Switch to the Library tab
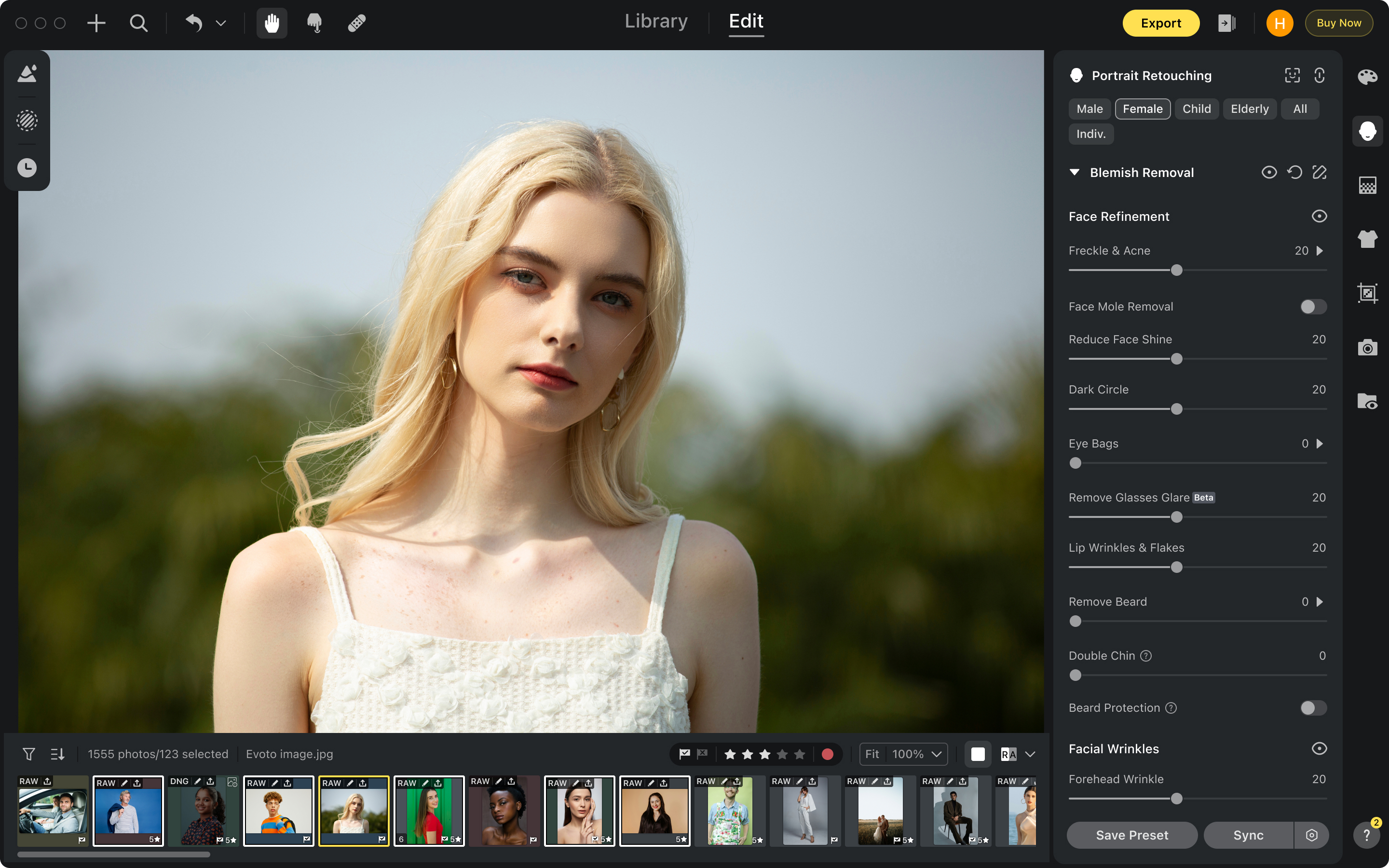 [x=655, y=22]
